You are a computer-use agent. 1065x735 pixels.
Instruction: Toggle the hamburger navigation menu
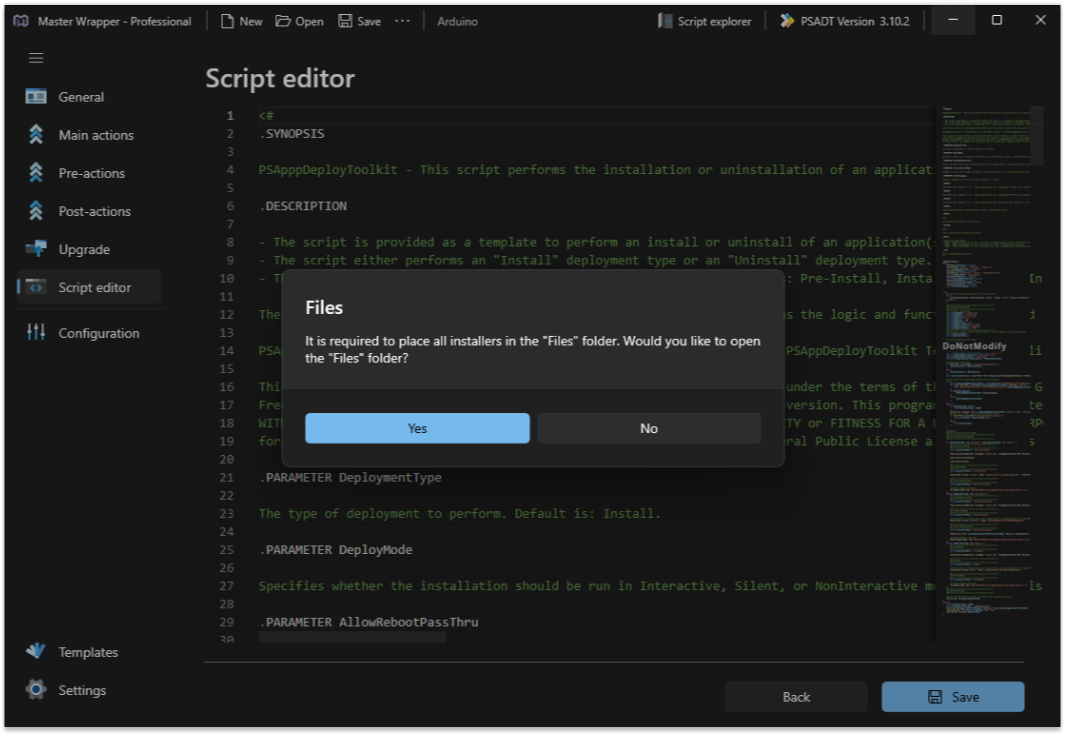point(36,58)
